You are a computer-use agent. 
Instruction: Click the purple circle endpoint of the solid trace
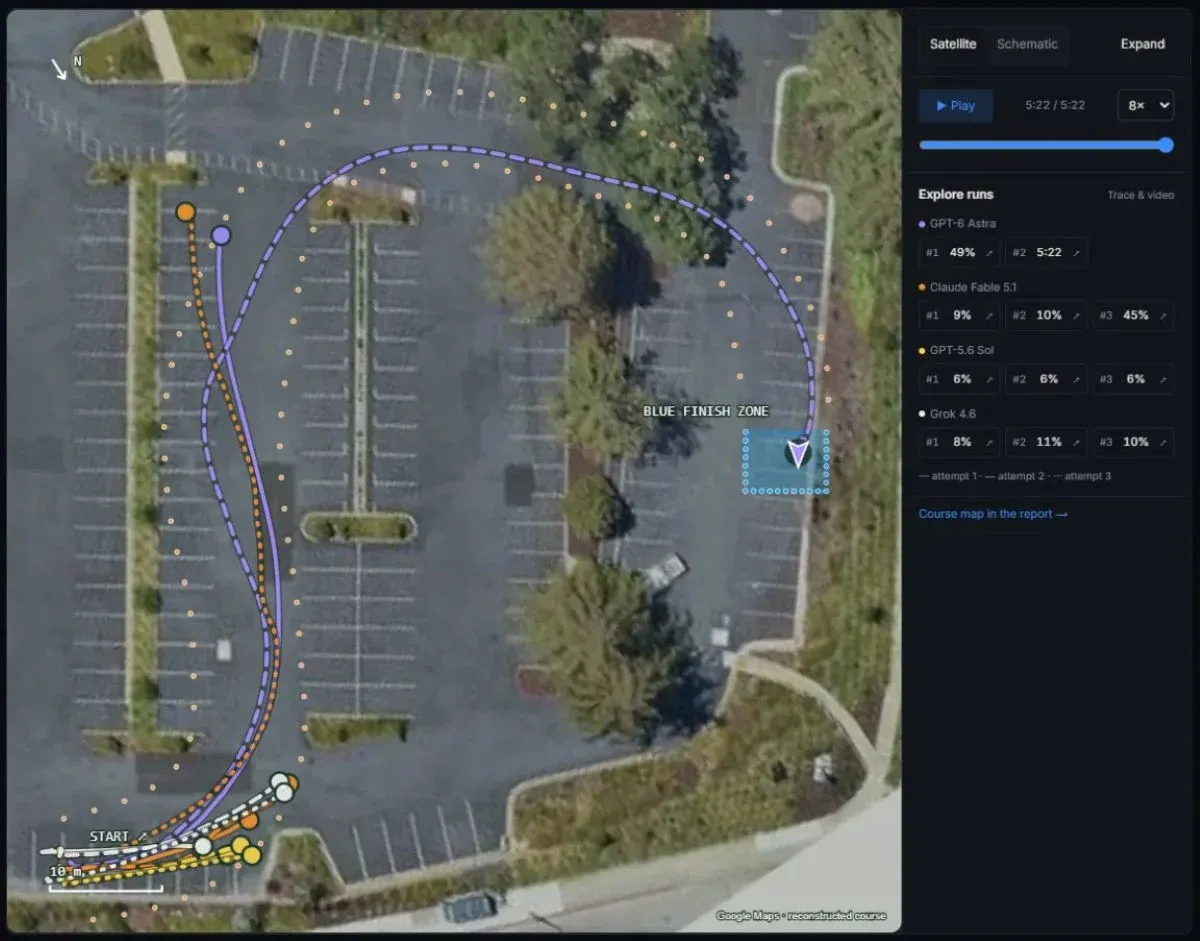click(221, 236)
